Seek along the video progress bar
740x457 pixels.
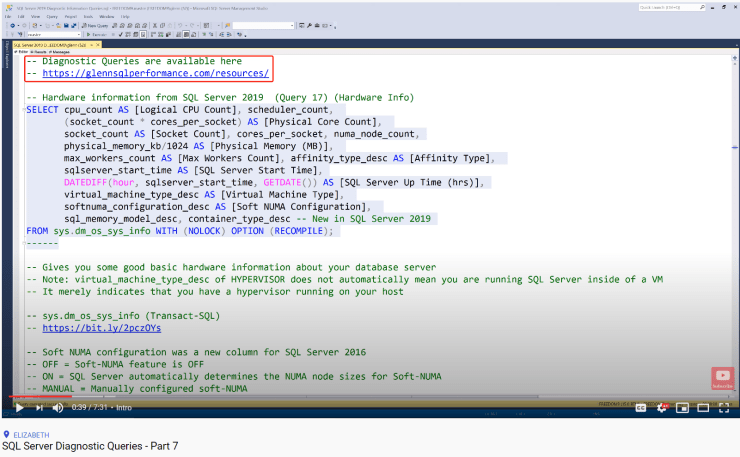tap(370, 397)
